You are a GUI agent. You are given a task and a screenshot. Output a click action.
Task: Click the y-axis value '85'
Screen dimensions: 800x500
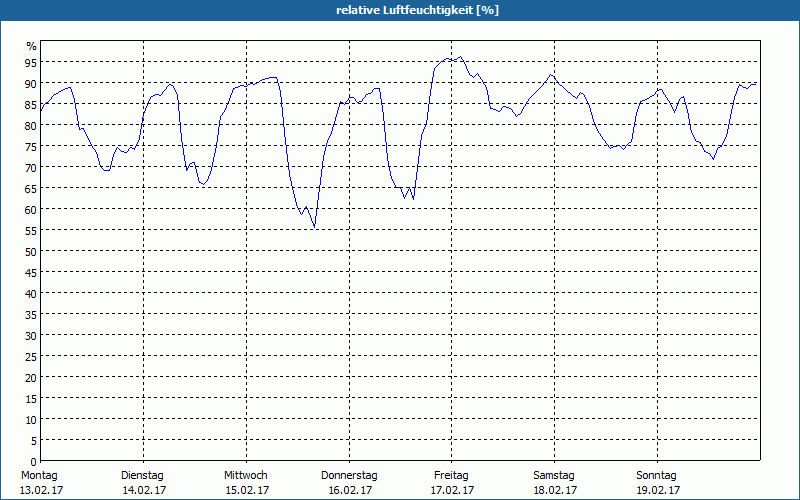tap(31, 104)
